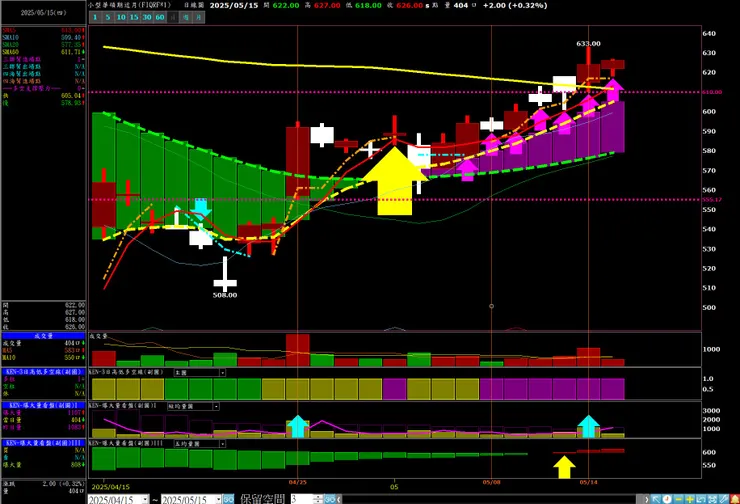This screenshot has height=504, width=740.
Task: Click the 633.00 high price label
Action: pos(588,43)
